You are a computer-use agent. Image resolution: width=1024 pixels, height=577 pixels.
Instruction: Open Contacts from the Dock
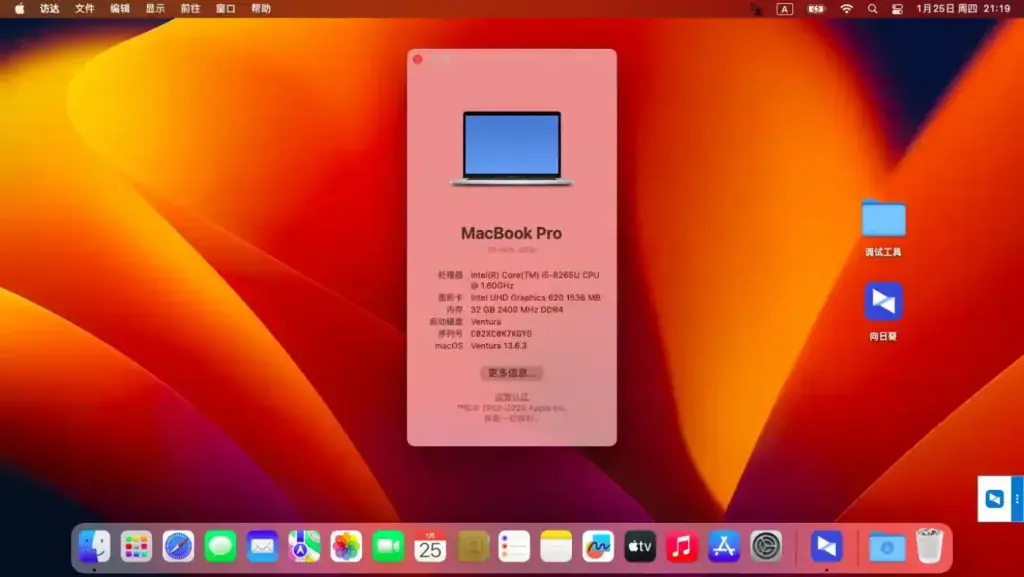coord(472,546)
